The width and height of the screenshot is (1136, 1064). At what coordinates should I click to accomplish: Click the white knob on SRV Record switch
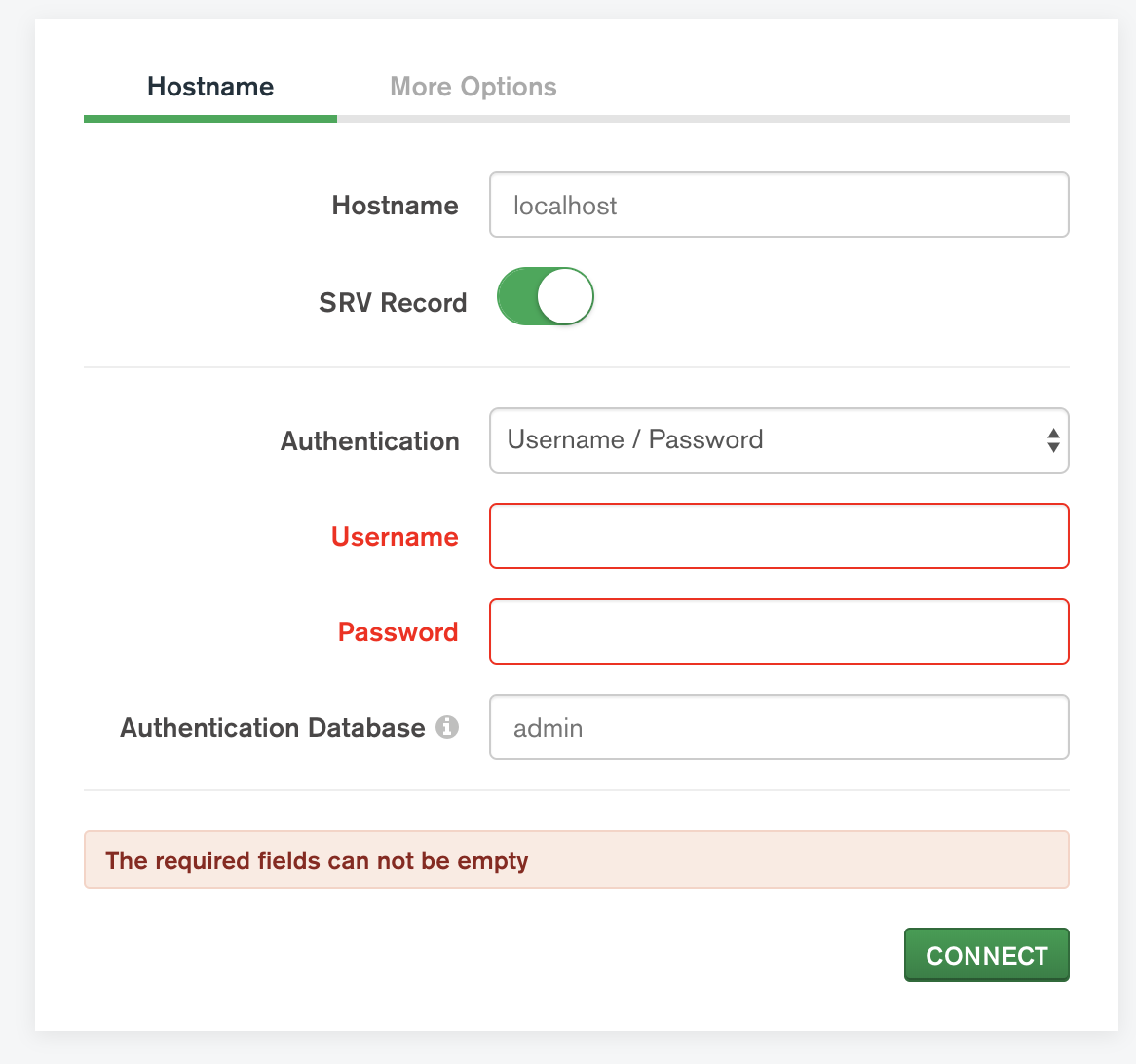click(x=565, y=297)
